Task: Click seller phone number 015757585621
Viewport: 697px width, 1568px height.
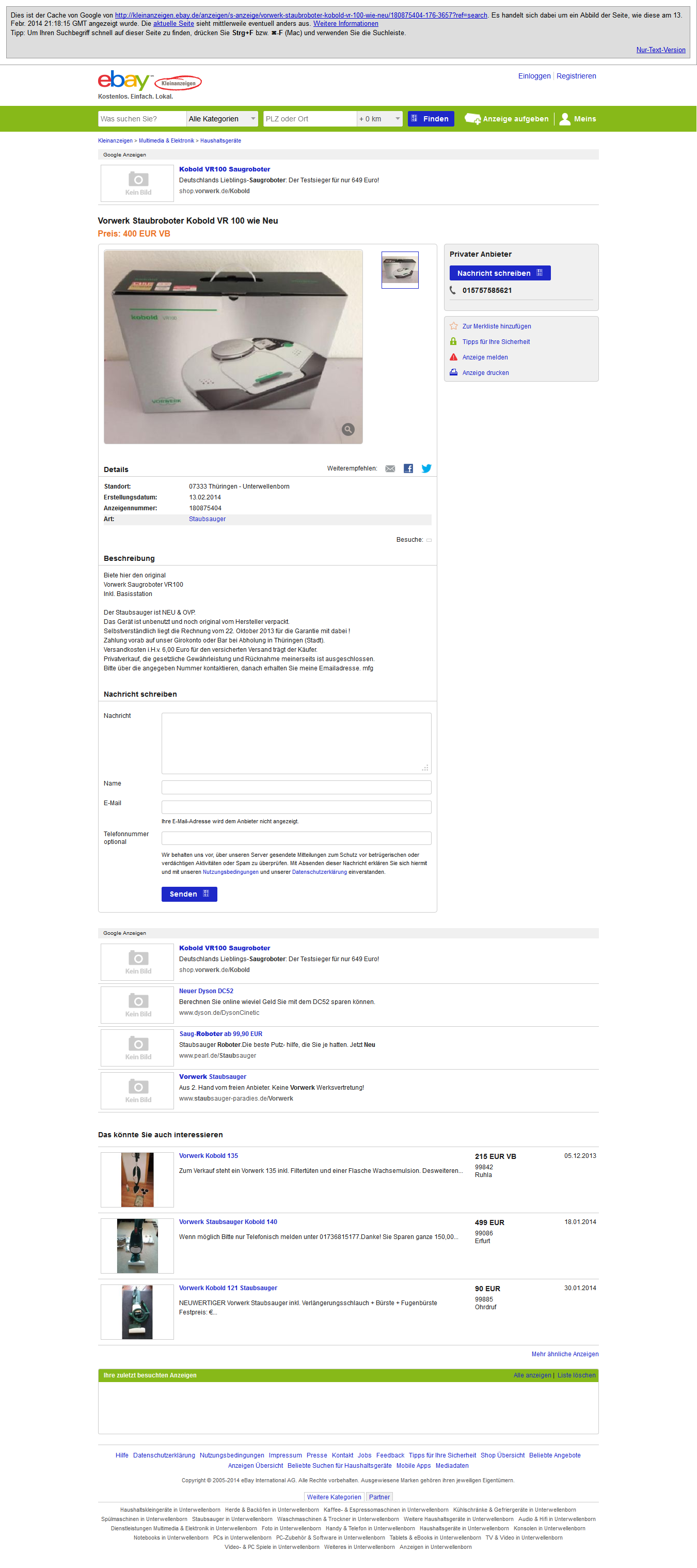Action: coord(487,290)
